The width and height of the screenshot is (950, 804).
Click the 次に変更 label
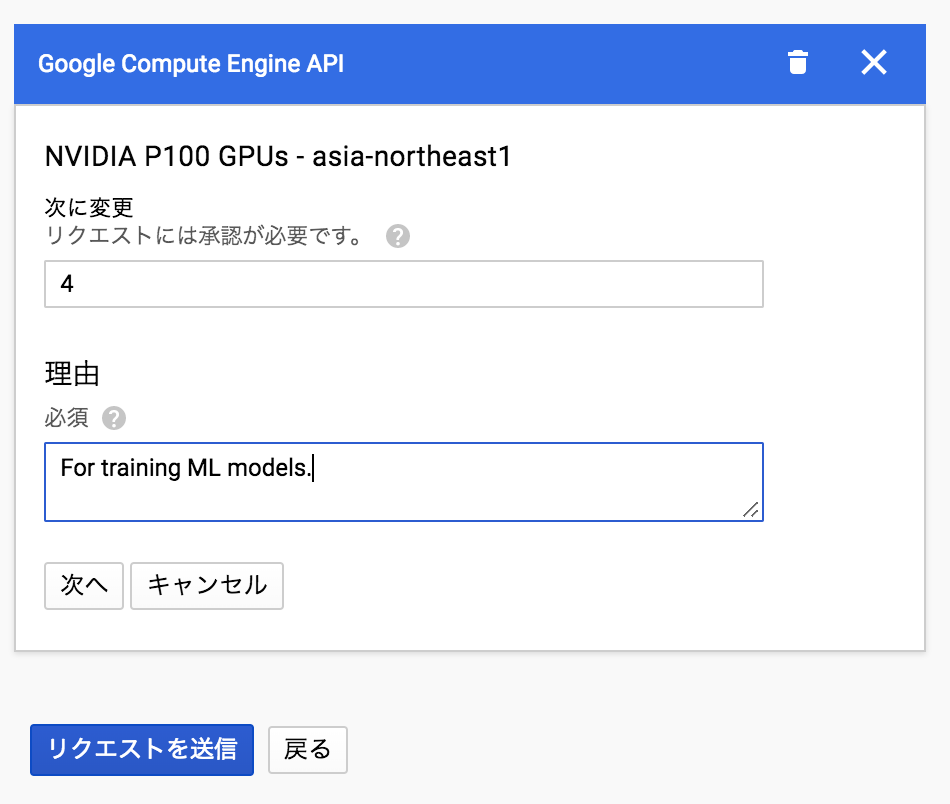click(89, 208)
